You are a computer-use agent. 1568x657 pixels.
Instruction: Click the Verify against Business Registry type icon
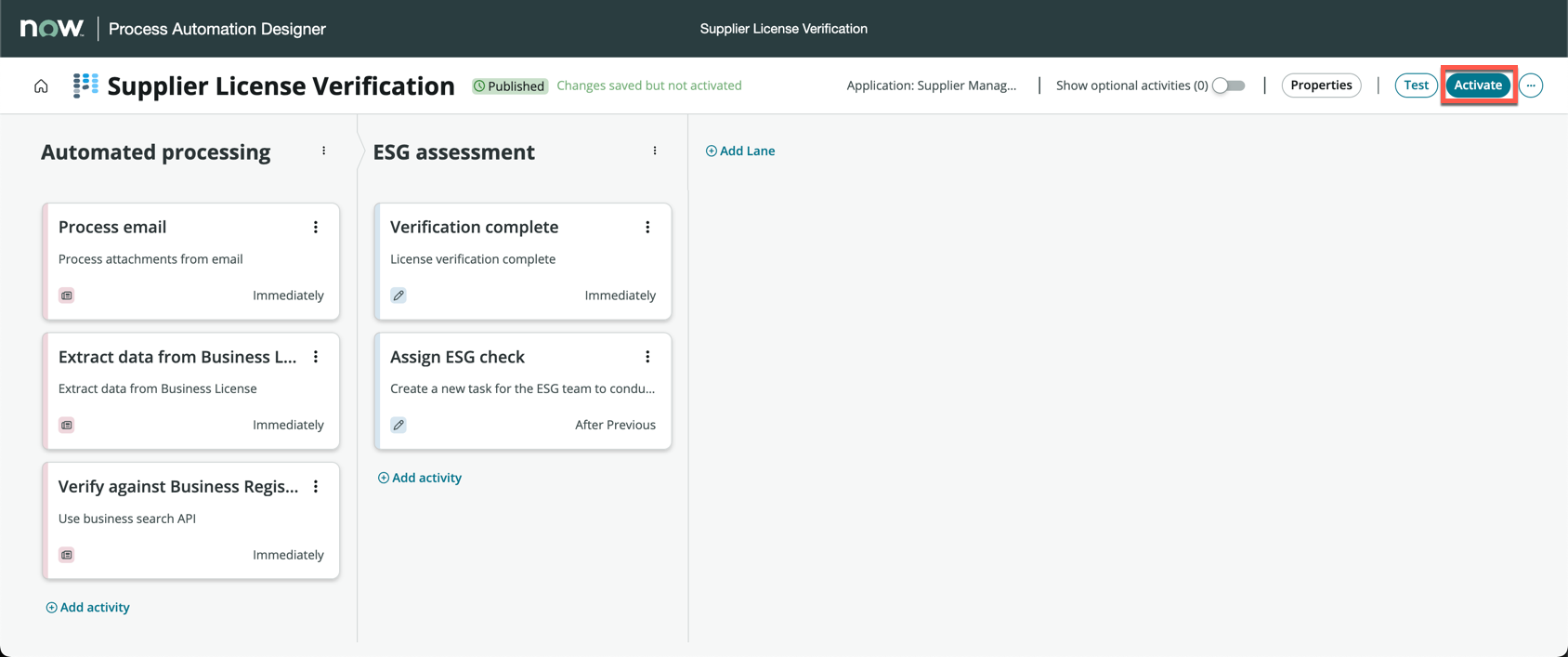point(67,555)
